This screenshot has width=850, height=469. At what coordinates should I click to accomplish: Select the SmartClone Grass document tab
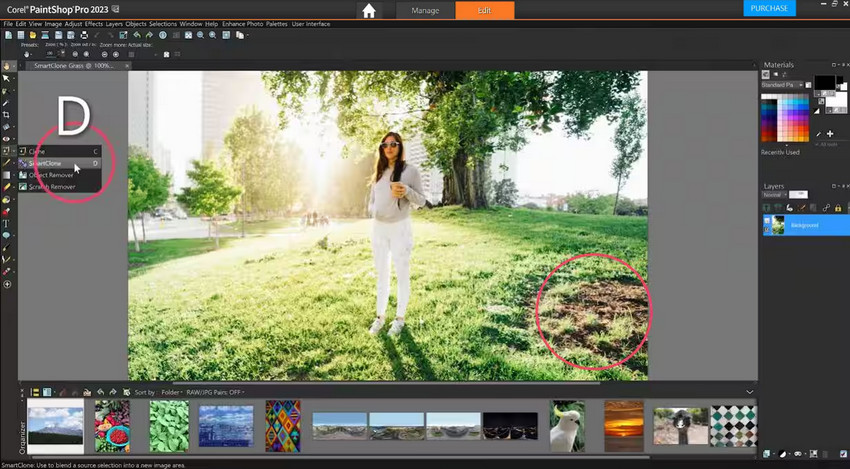tap(74, 66)
